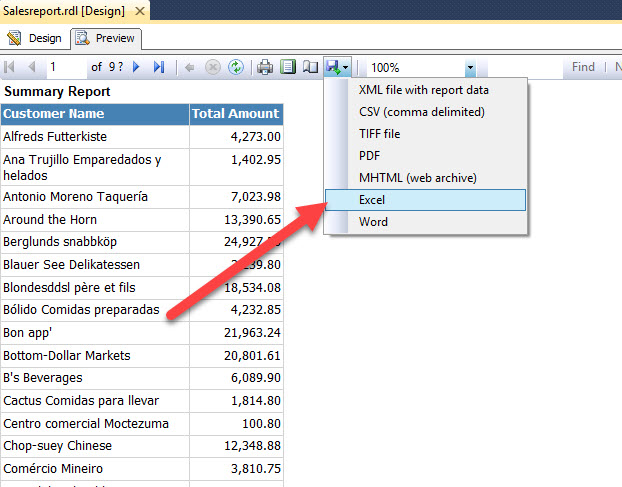Go to the first report page
The width and height of the screenshot is (622, 487).
[9, 67]
